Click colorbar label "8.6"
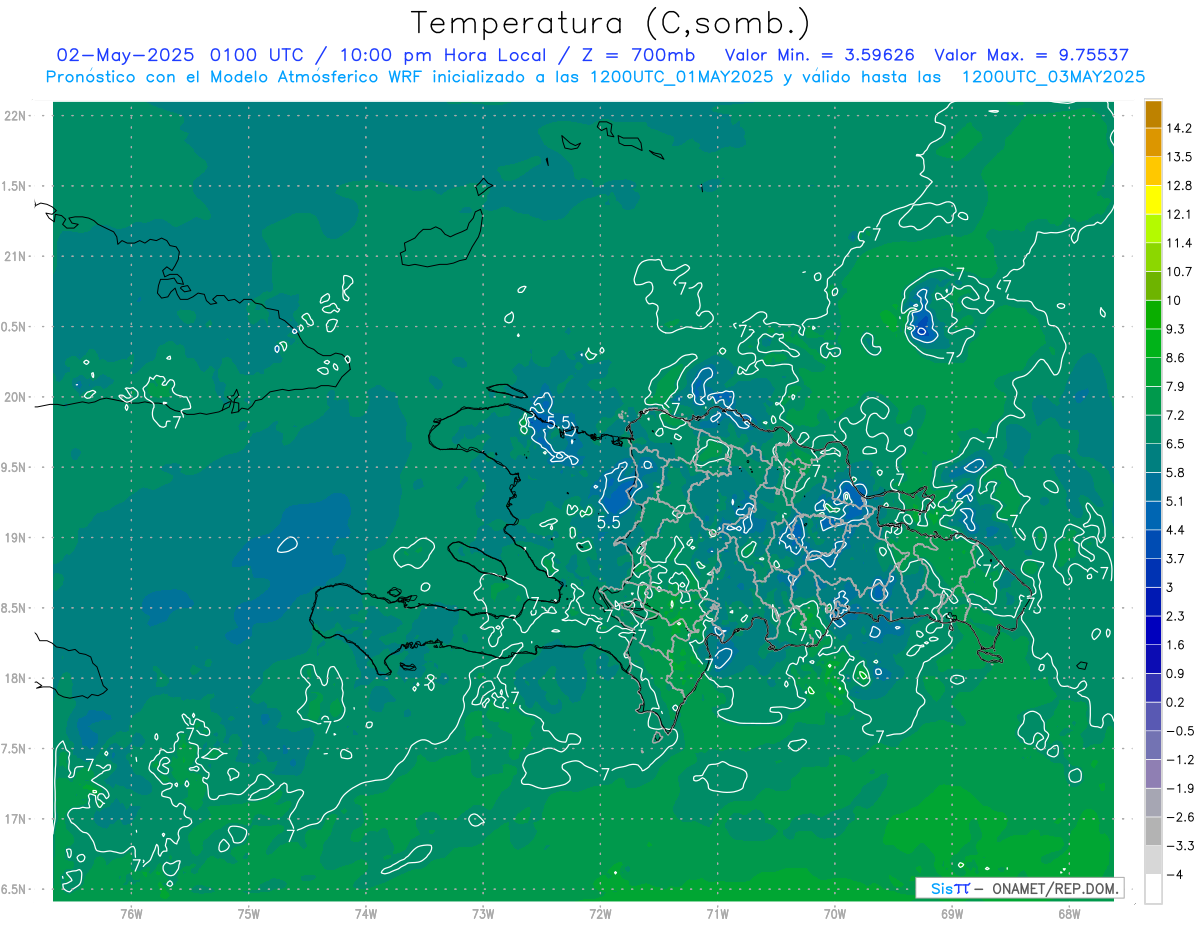1200x927 pixels. pos(1175,358)
